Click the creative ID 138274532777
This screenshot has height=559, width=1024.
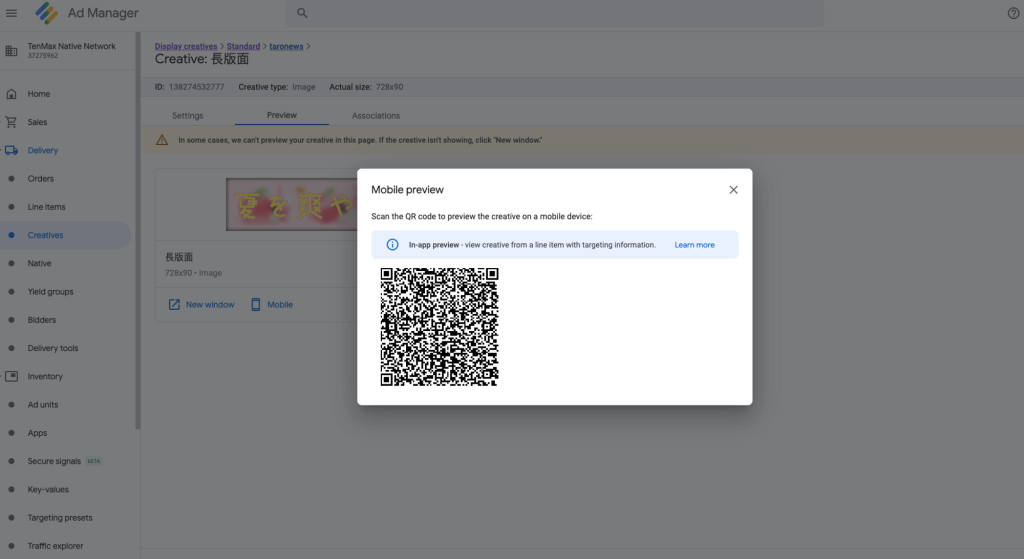[197, 87]
